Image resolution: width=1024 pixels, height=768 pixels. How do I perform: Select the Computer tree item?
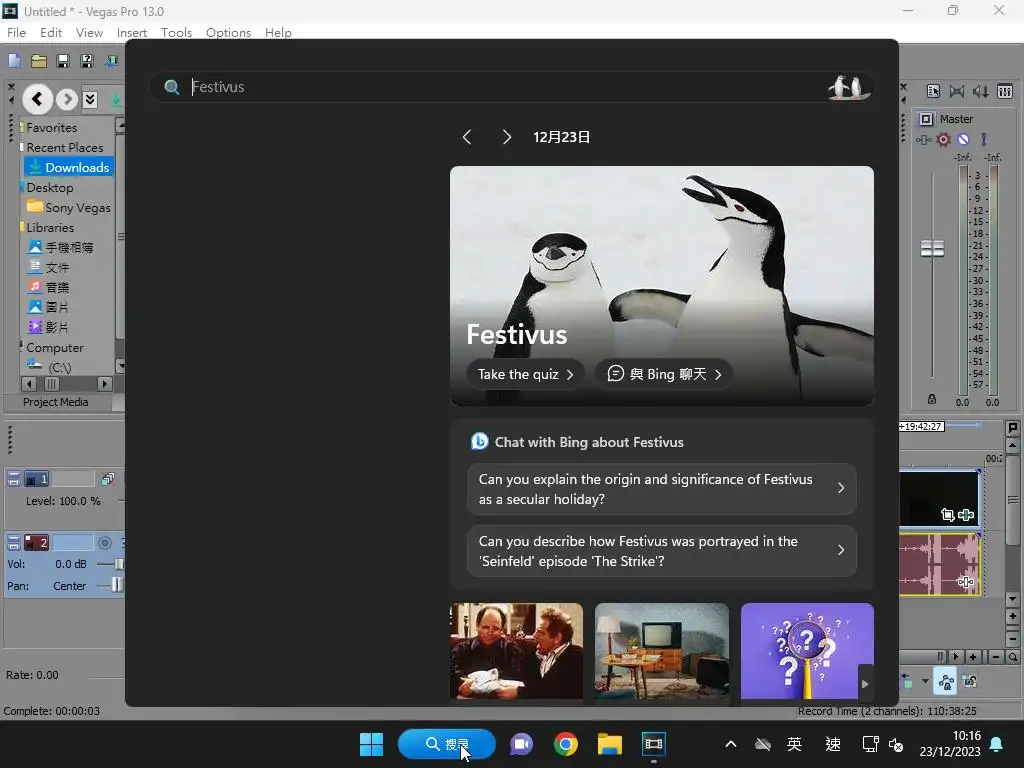pyautogui.click(x=55, y=347)
